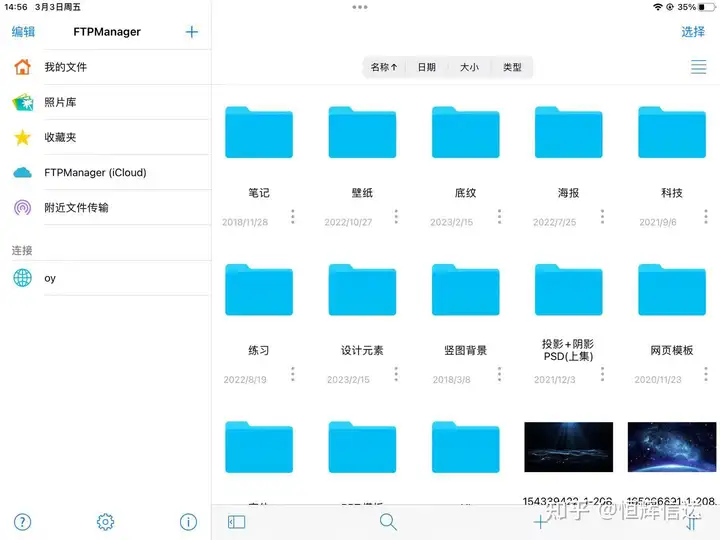This screenshot has width=720, height=540.
Task: Open the search magnifier icon
Action: tap(388, 522)
